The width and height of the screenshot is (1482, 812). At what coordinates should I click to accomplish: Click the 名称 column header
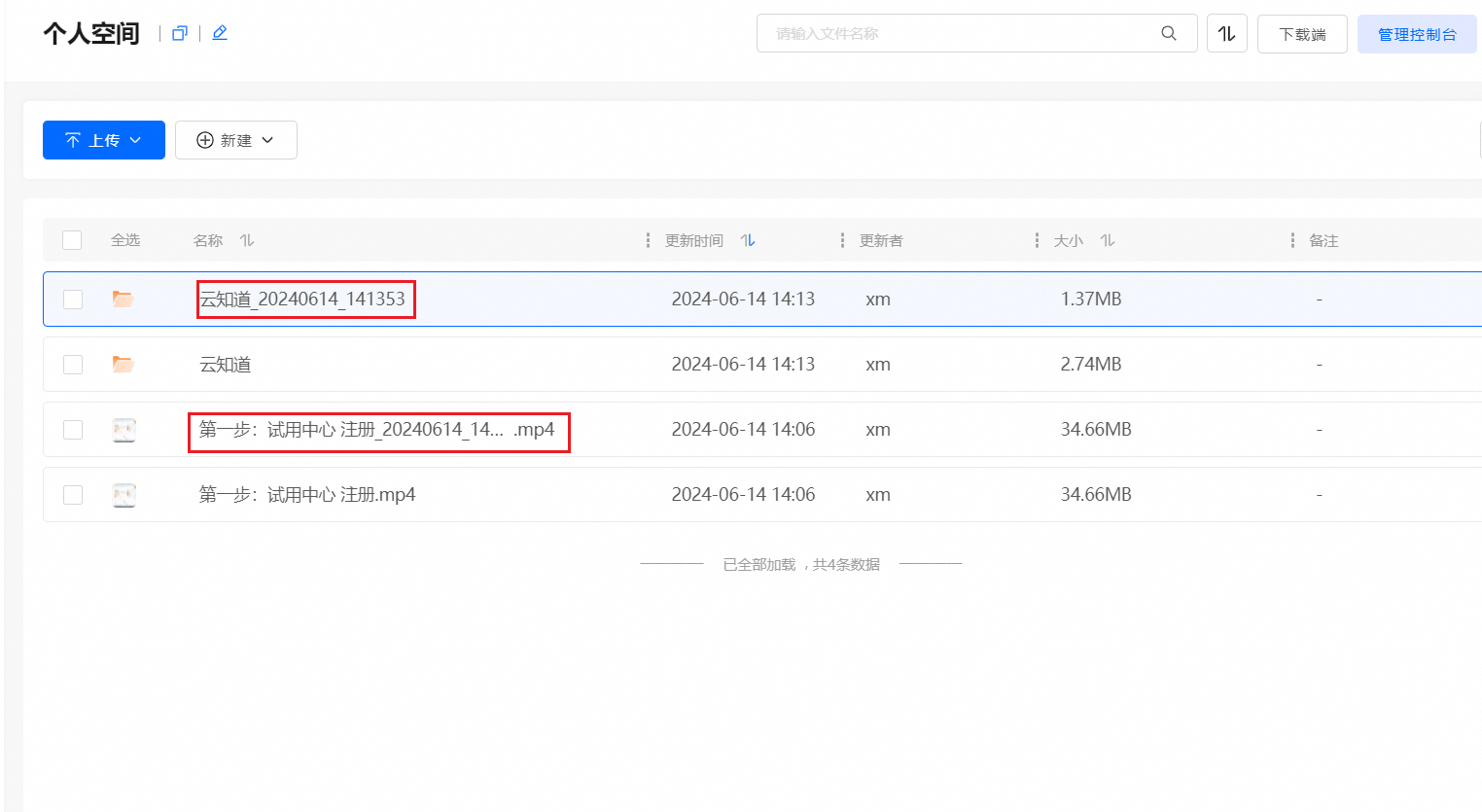pos(208,240)
